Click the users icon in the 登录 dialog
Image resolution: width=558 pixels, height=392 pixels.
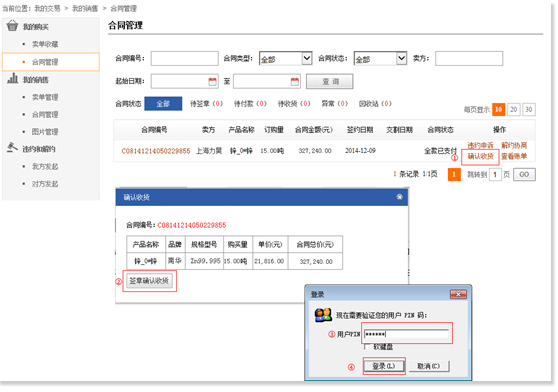[323, 315]
